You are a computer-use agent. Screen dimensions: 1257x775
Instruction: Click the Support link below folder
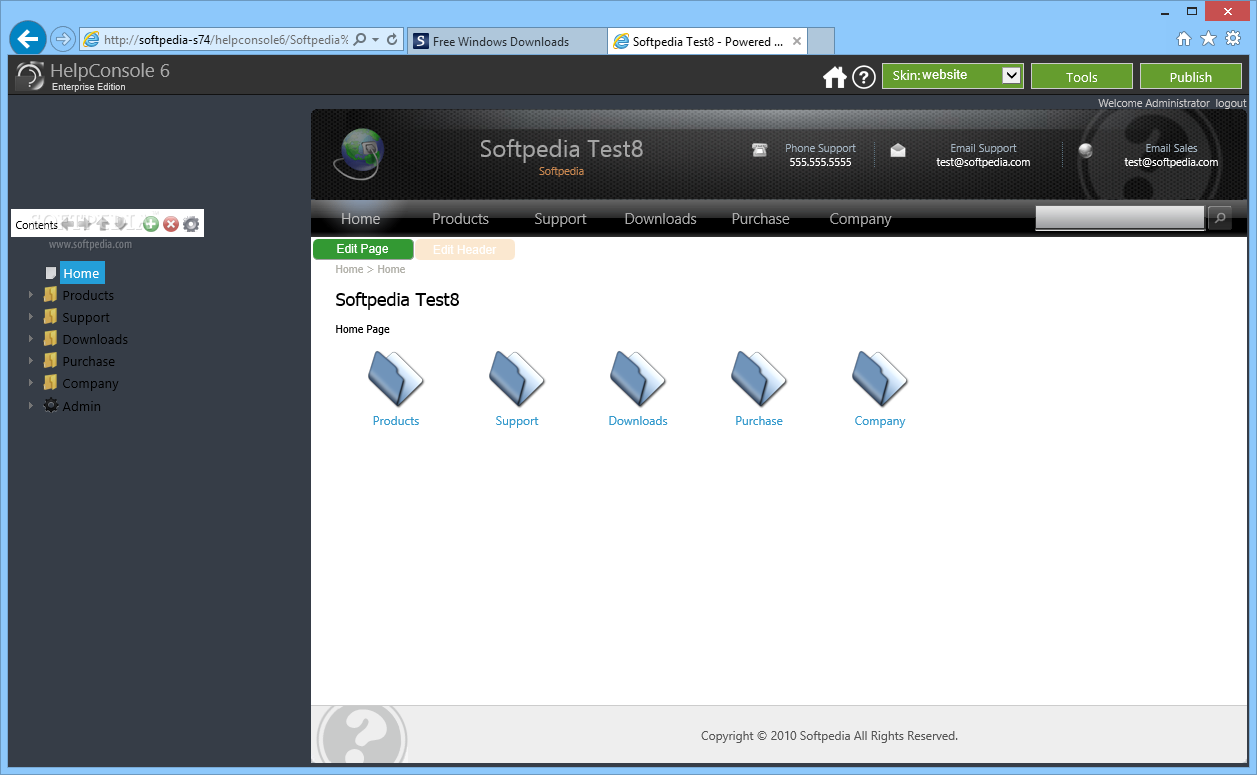(x=517, y=421)
